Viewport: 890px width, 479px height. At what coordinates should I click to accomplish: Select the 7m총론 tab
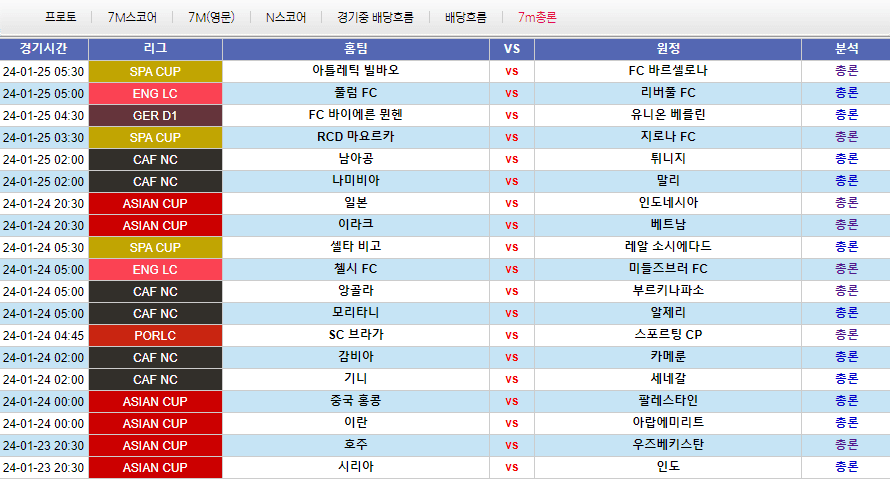click(x=537, y=17)
